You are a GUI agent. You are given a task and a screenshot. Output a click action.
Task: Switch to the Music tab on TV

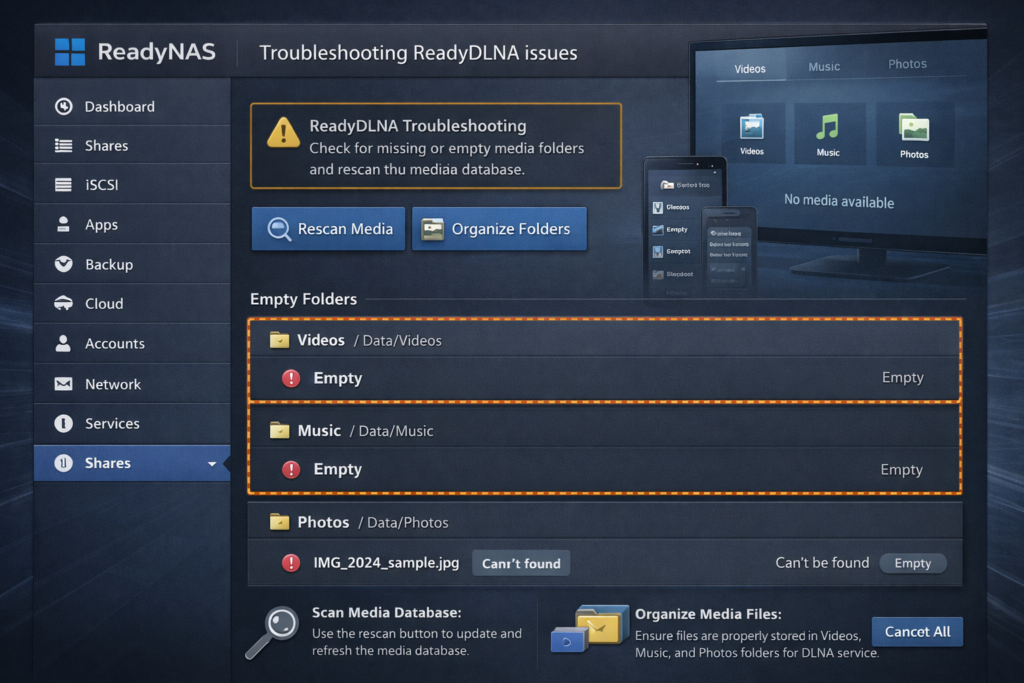click(x=824, y=67)
